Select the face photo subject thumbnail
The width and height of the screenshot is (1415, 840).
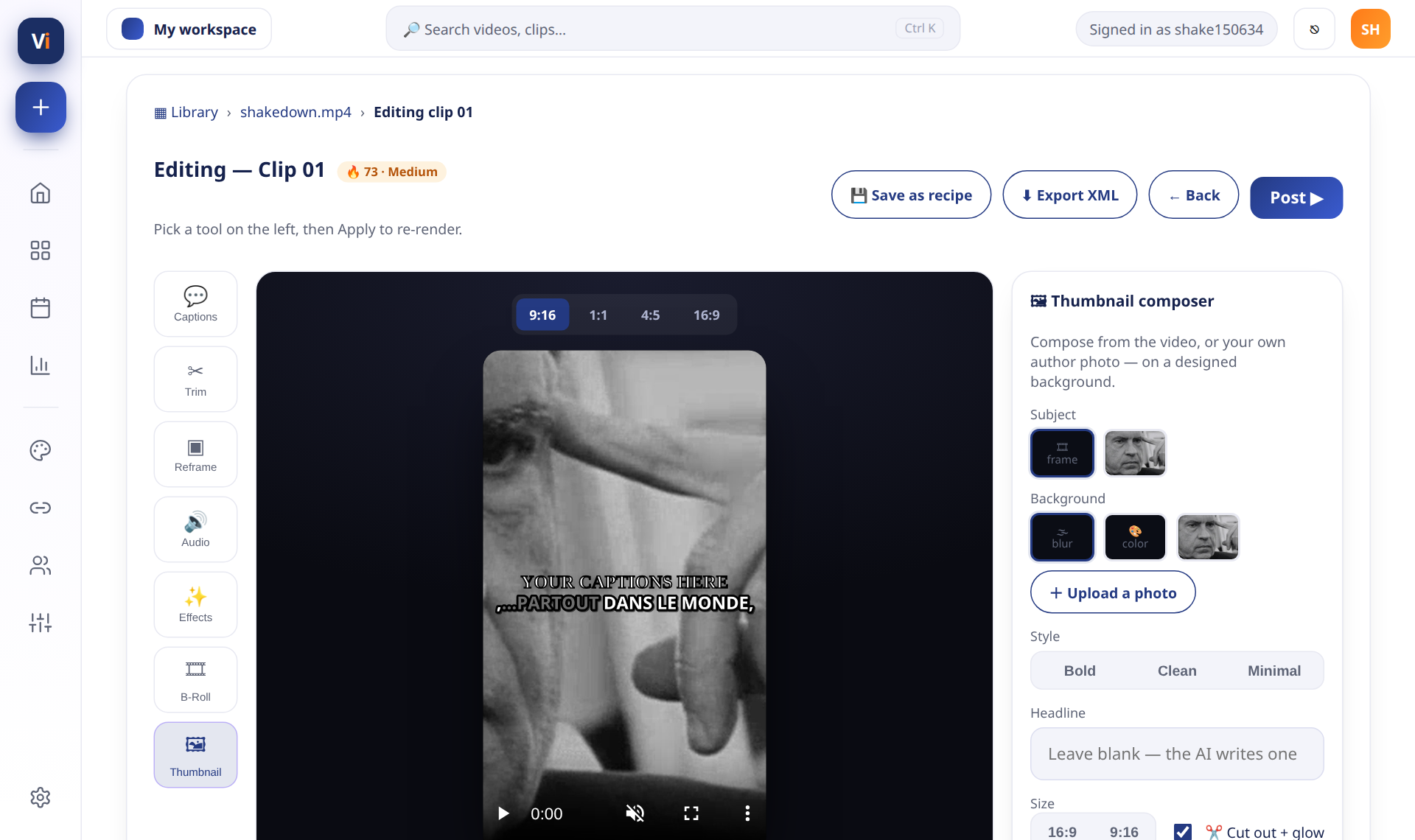1135,453
